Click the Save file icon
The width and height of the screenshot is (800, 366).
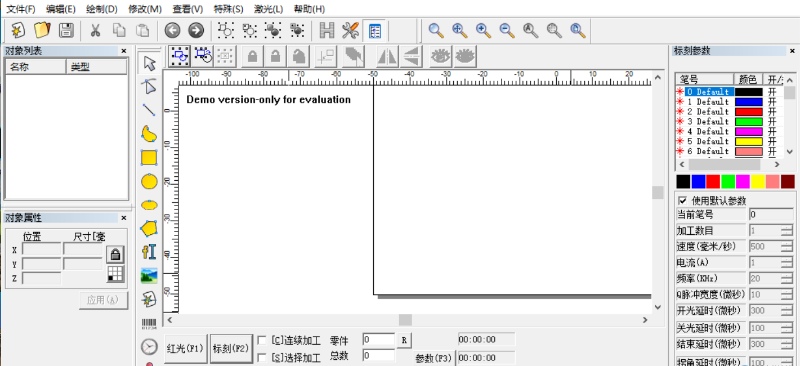67,31
